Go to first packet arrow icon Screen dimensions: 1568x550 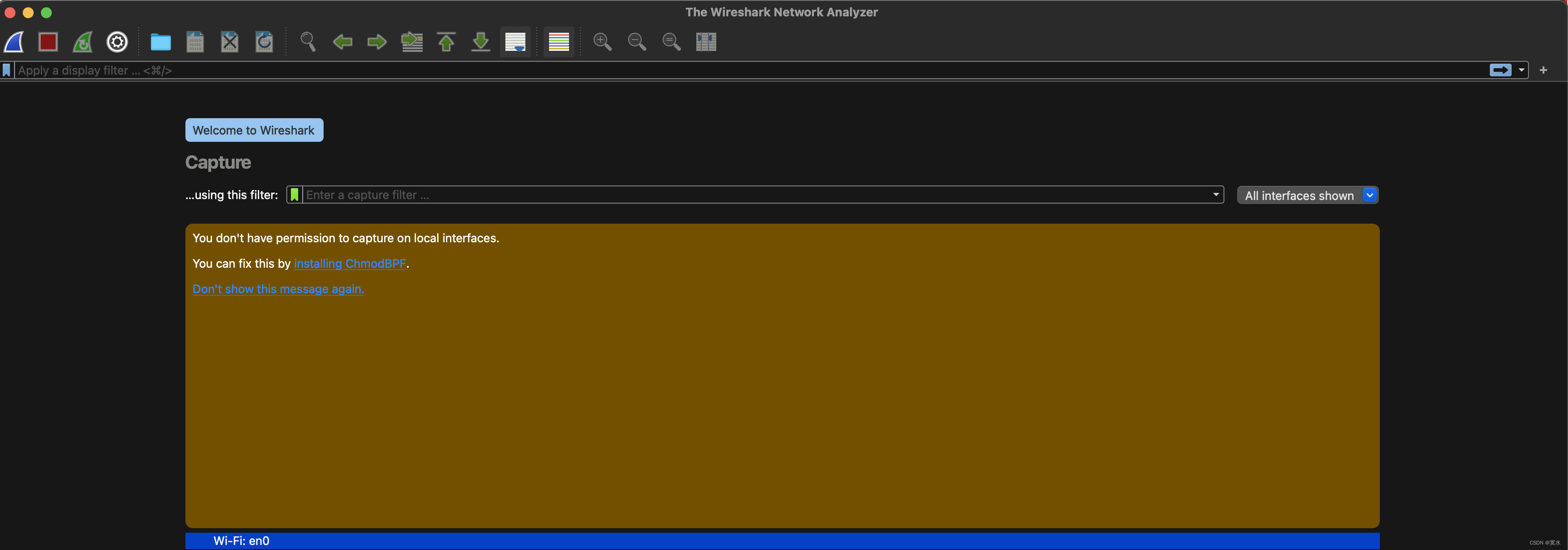pyautogui.click(x=446, y=42)
